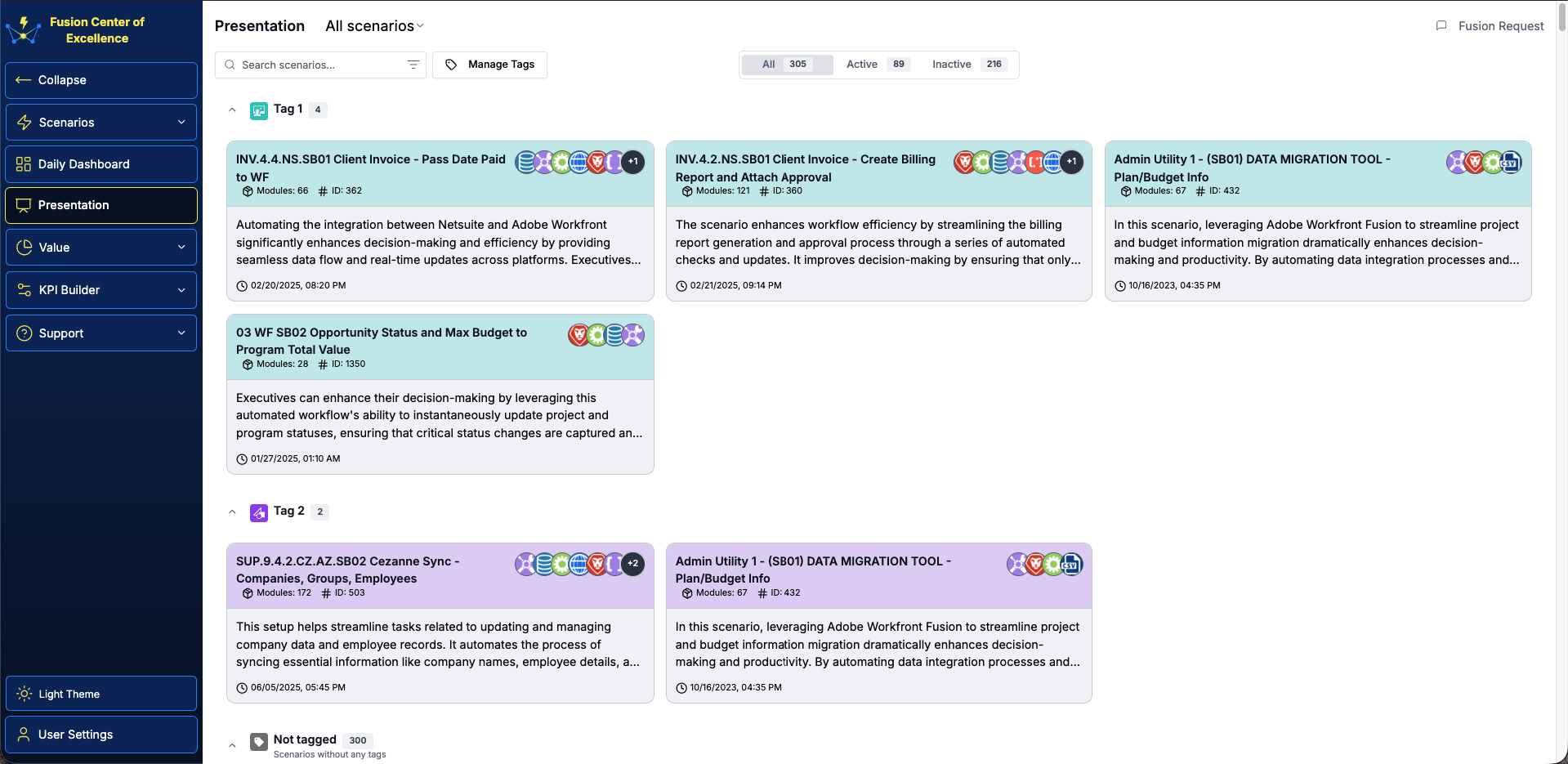This screenshot has width=1568, height=764.
Task: Click the CSV app icon on Tag 1 Admin Utility card
Action: pyautogui.click(x=1511, y=162)
